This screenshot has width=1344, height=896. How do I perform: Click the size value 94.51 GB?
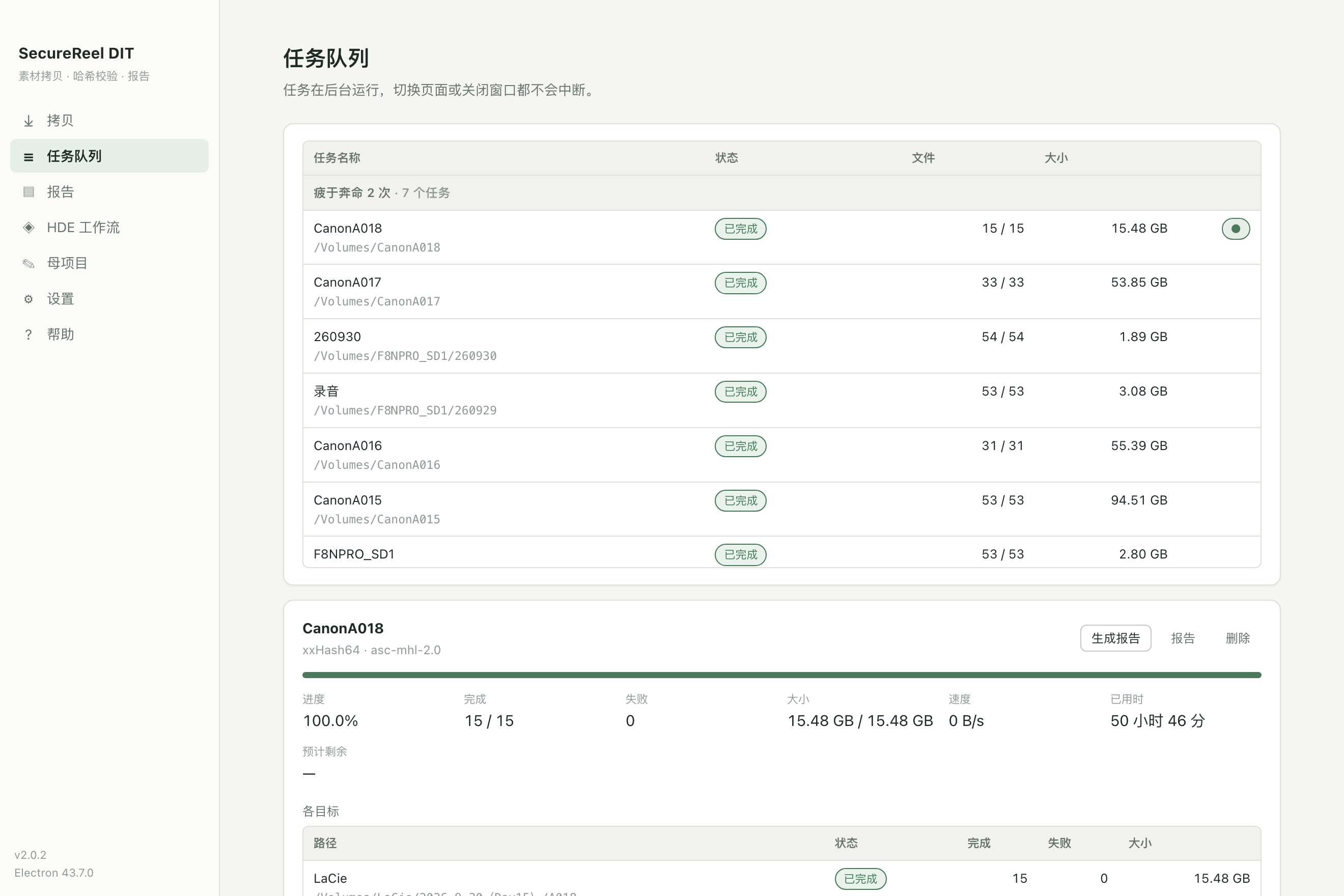(1139, 500)
